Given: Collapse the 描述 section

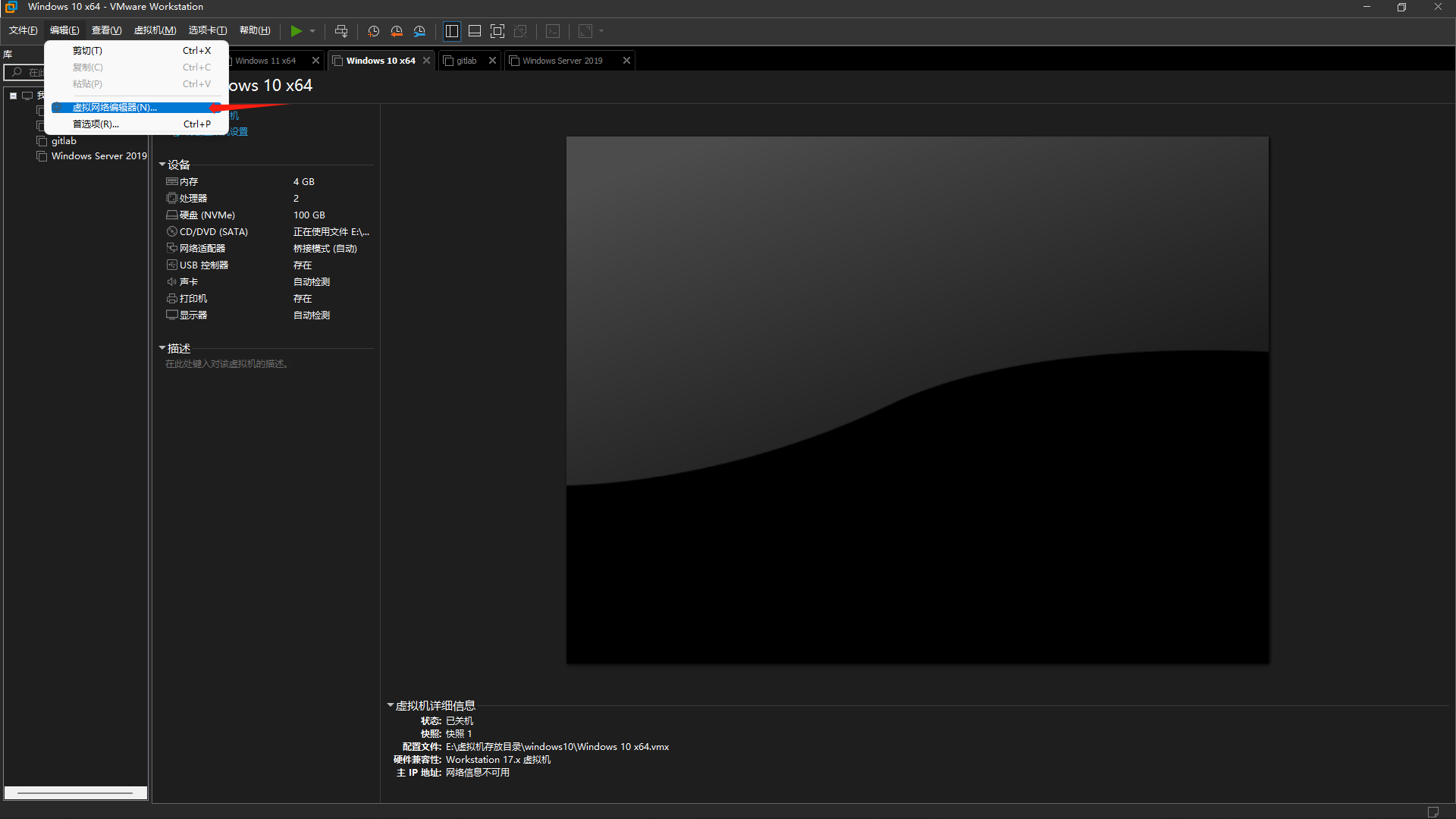Looking at the screenshot, I should click(162, 348).
